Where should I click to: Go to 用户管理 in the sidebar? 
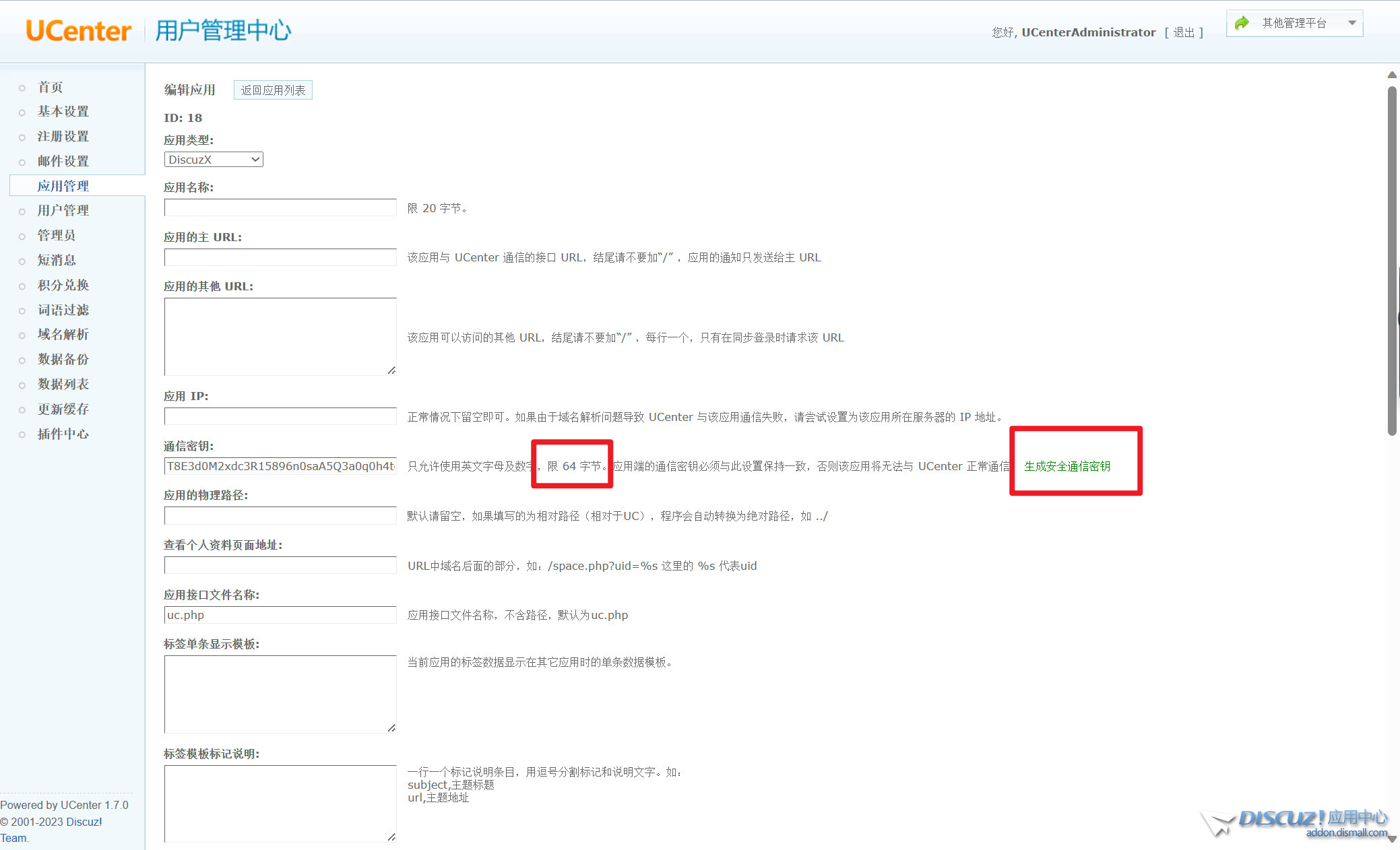[x=63, y=210]
